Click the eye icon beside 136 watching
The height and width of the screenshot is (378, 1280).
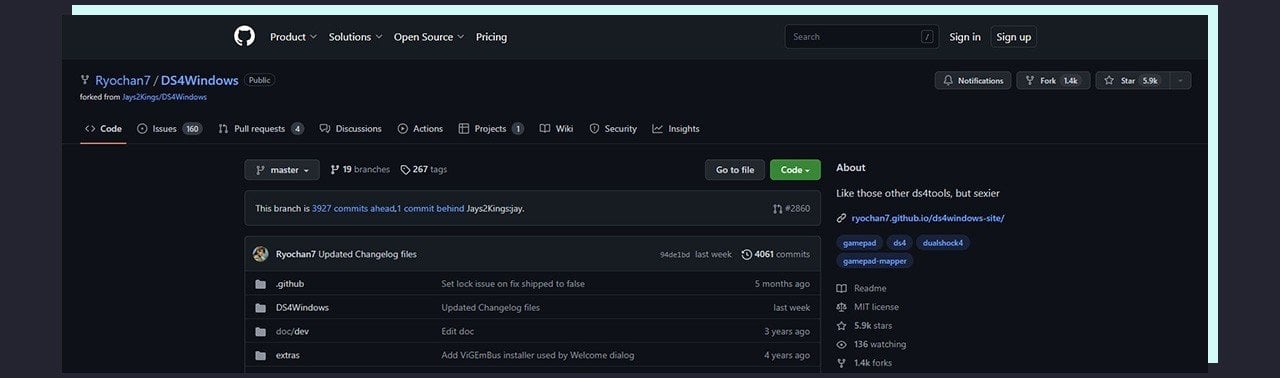[841, 344]
